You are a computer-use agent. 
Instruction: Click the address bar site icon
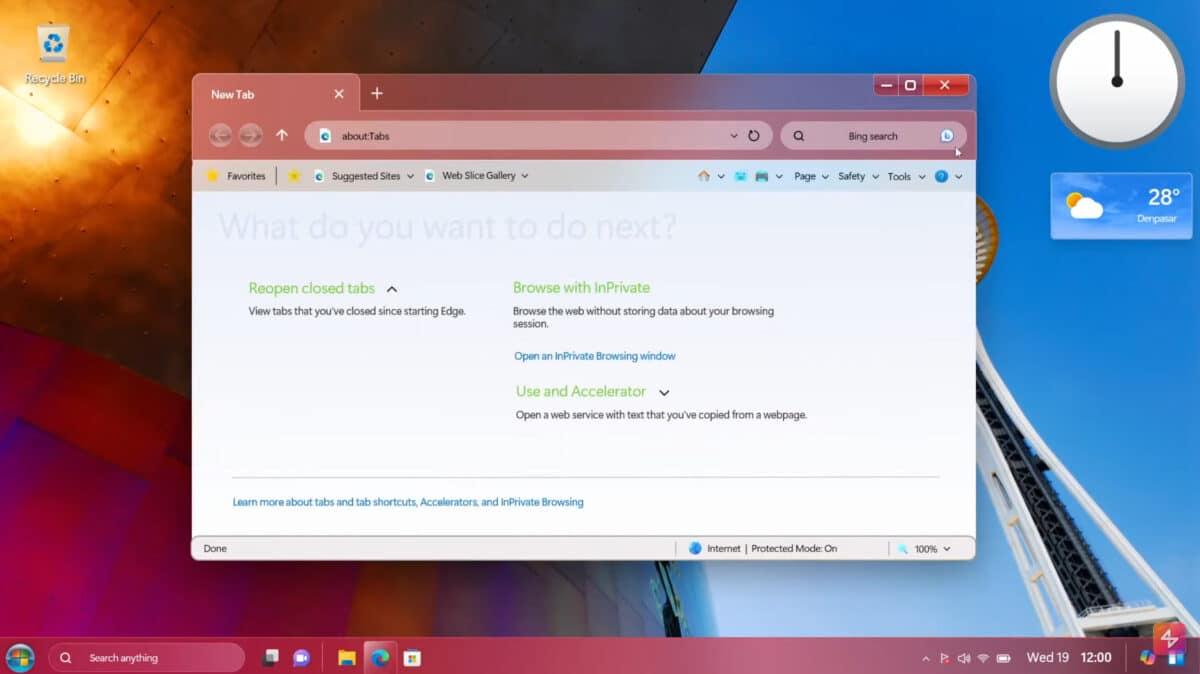(x=324, y=135)
